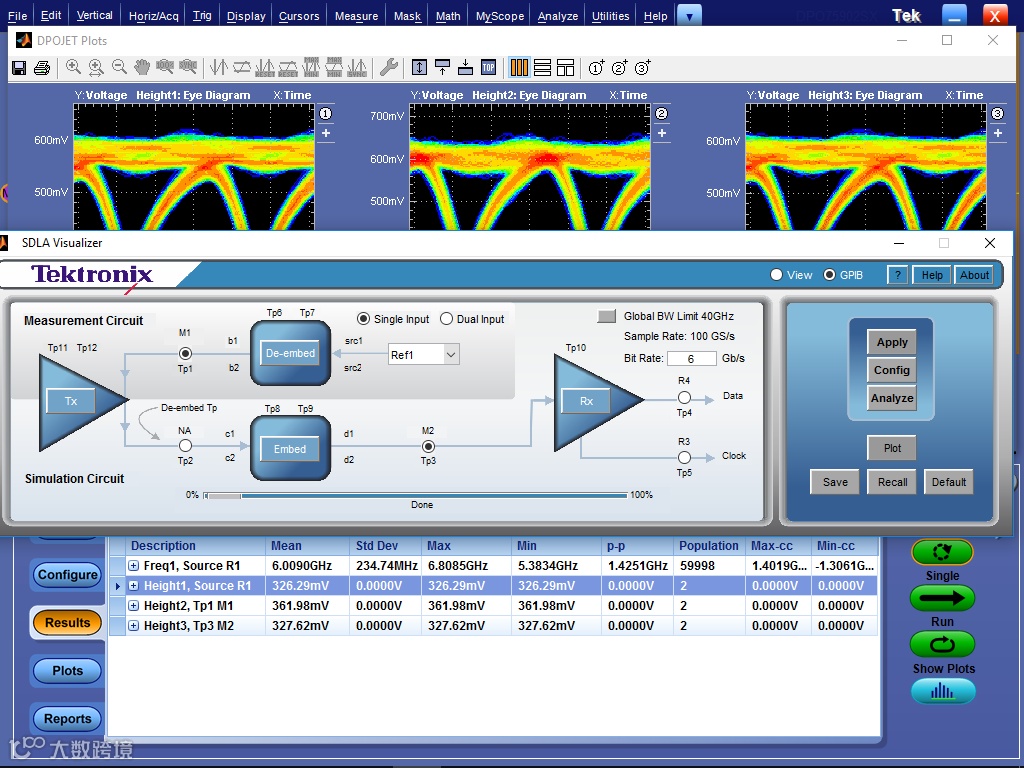
Task: Click the Analyze button in SDLA panel
Action: (x=892, y=398)
